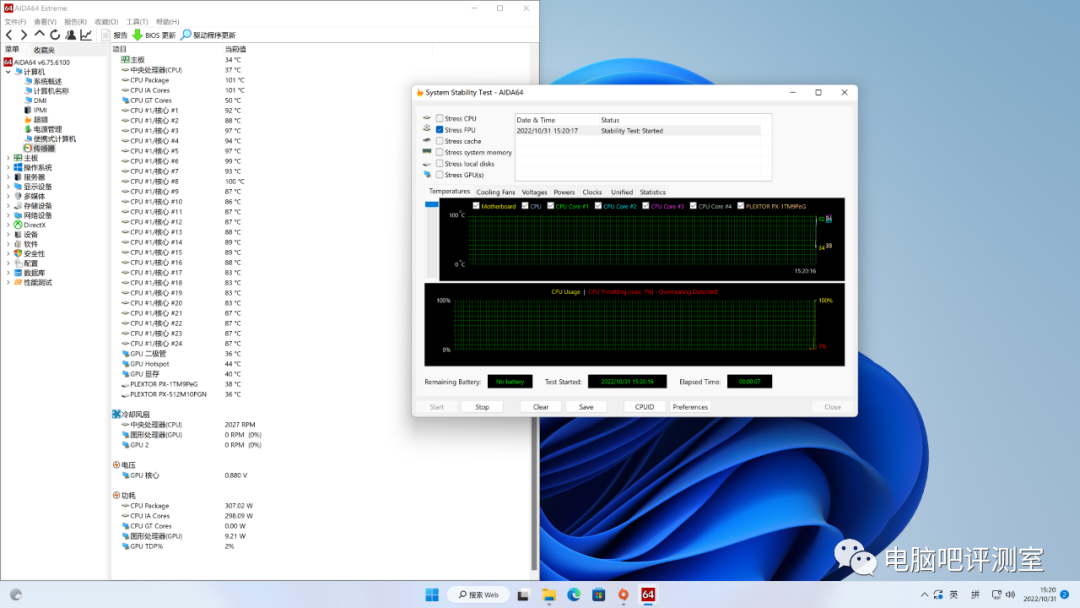Select the Stability Test: Started log row
1080x608 pixels.
tap(638, 130)
